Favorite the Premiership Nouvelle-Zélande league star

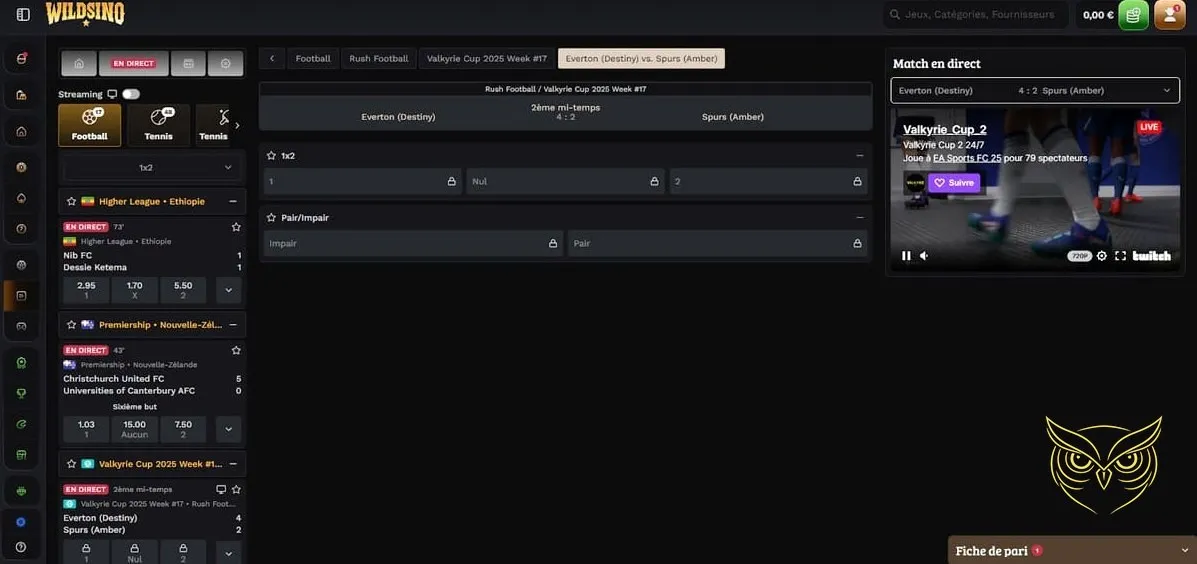[72, 324]
